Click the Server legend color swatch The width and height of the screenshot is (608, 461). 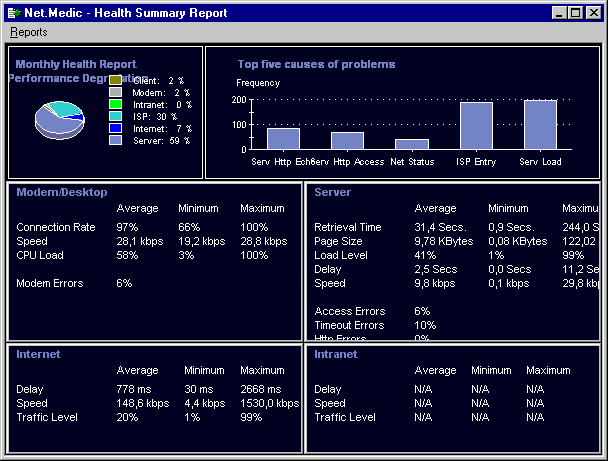(x=115, y=140)
